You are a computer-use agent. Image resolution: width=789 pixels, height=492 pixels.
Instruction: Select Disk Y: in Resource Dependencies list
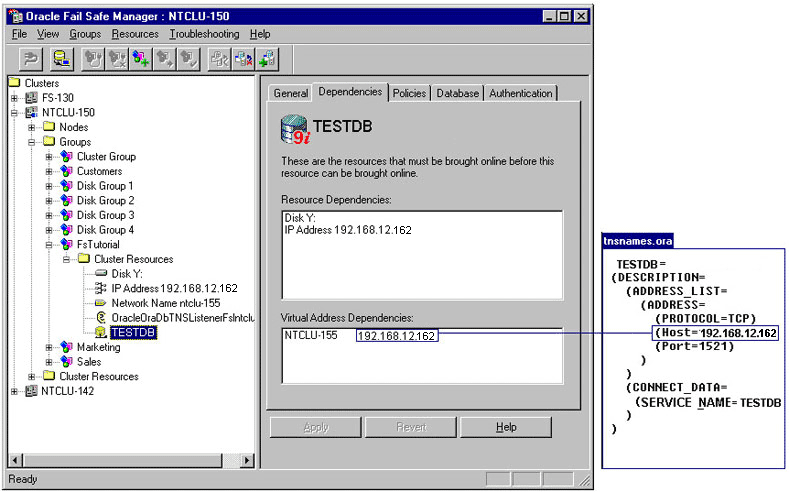300,218
